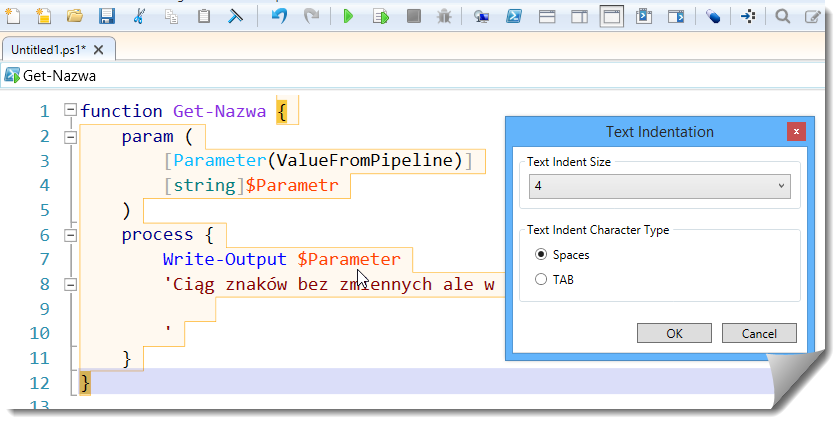Click the Paste clipboard icon

[203, 16]
